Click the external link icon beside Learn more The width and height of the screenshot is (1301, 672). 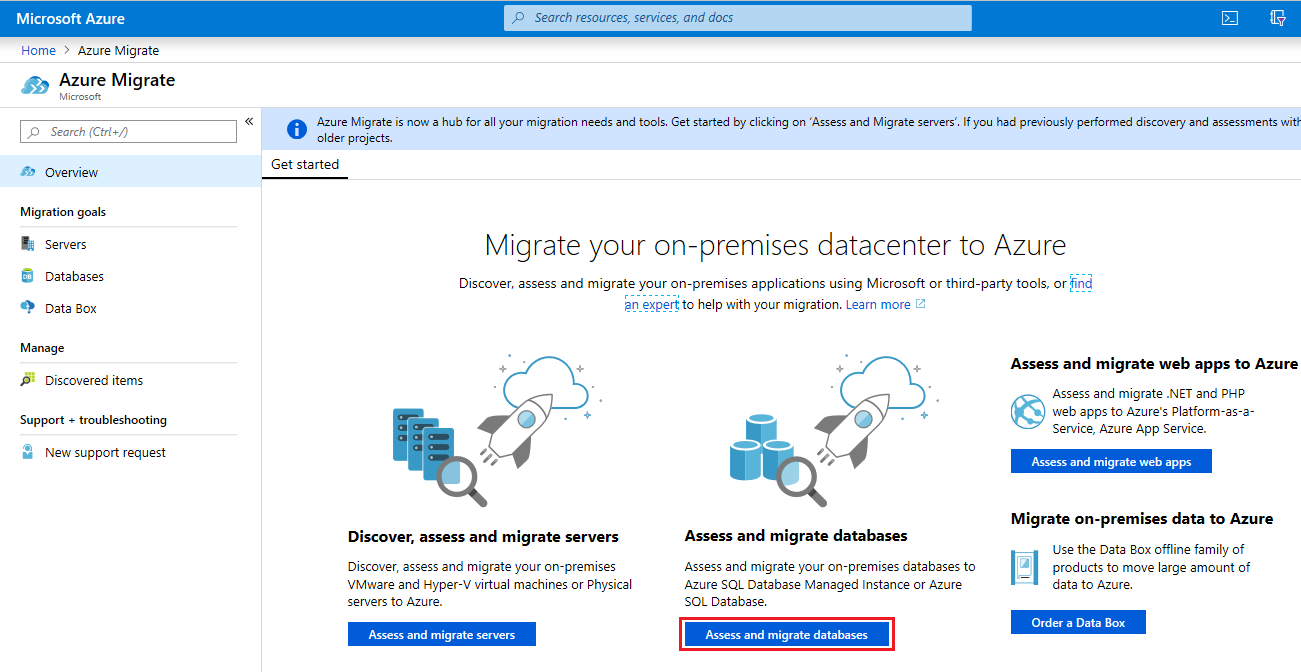pos(921,304)
